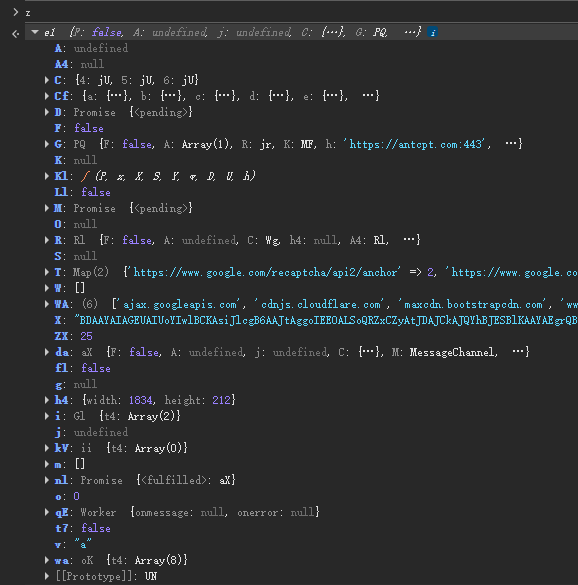The image size is (578, 585).
Task: Select the 'F: false' property row
Action: coord(79,128)
